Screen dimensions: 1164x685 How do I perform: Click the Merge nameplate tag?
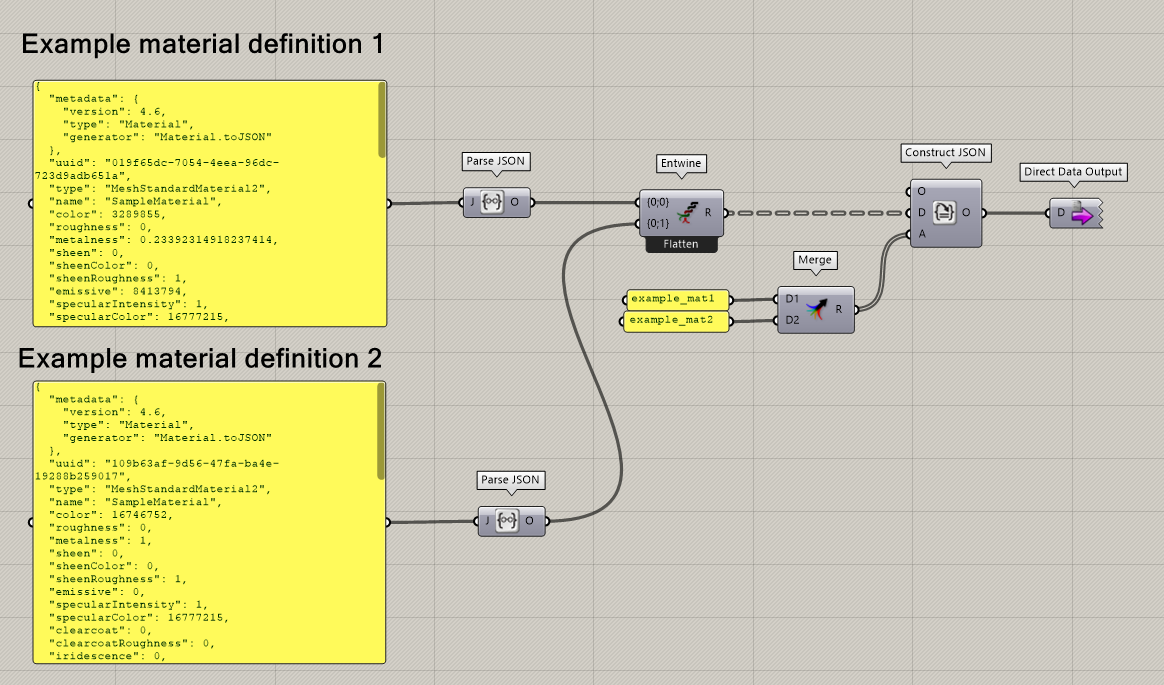click(x=815, y=260)
